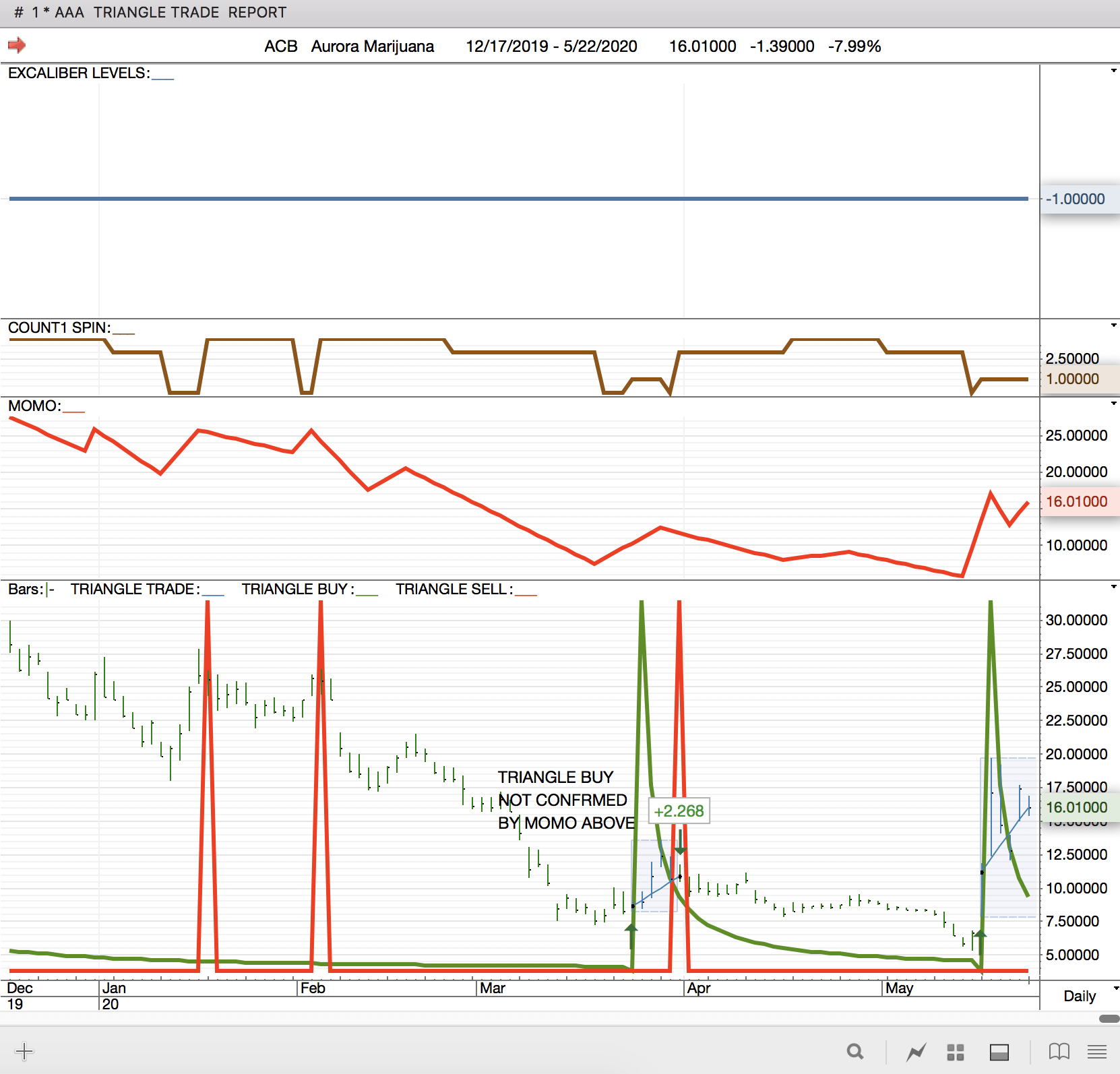Open the search magnifier tool
This screenshot has height=1074, width=1120.
coord(855,1051)
